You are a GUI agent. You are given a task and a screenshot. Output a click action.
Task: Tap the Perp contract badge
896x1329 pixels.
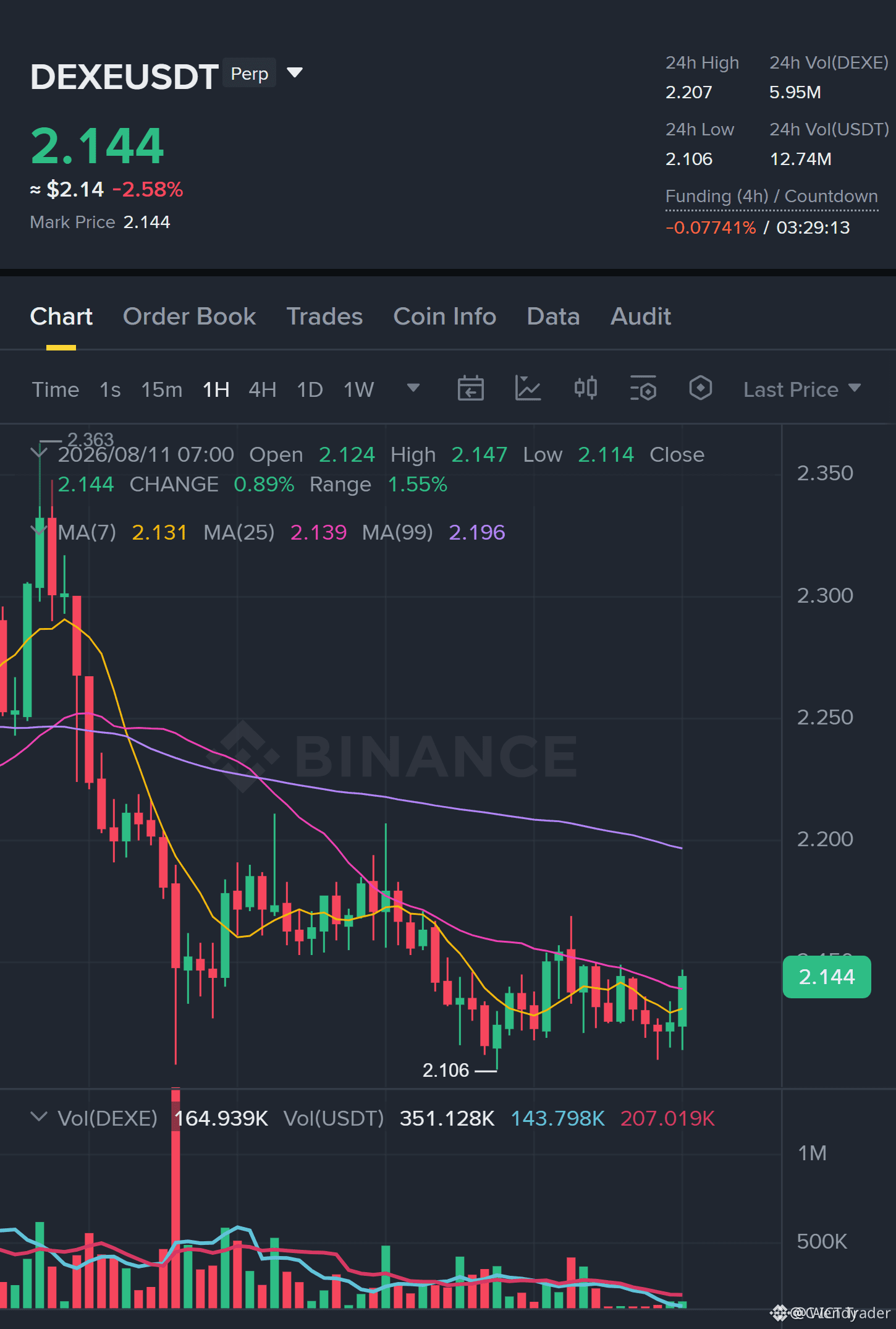(249, 74)
